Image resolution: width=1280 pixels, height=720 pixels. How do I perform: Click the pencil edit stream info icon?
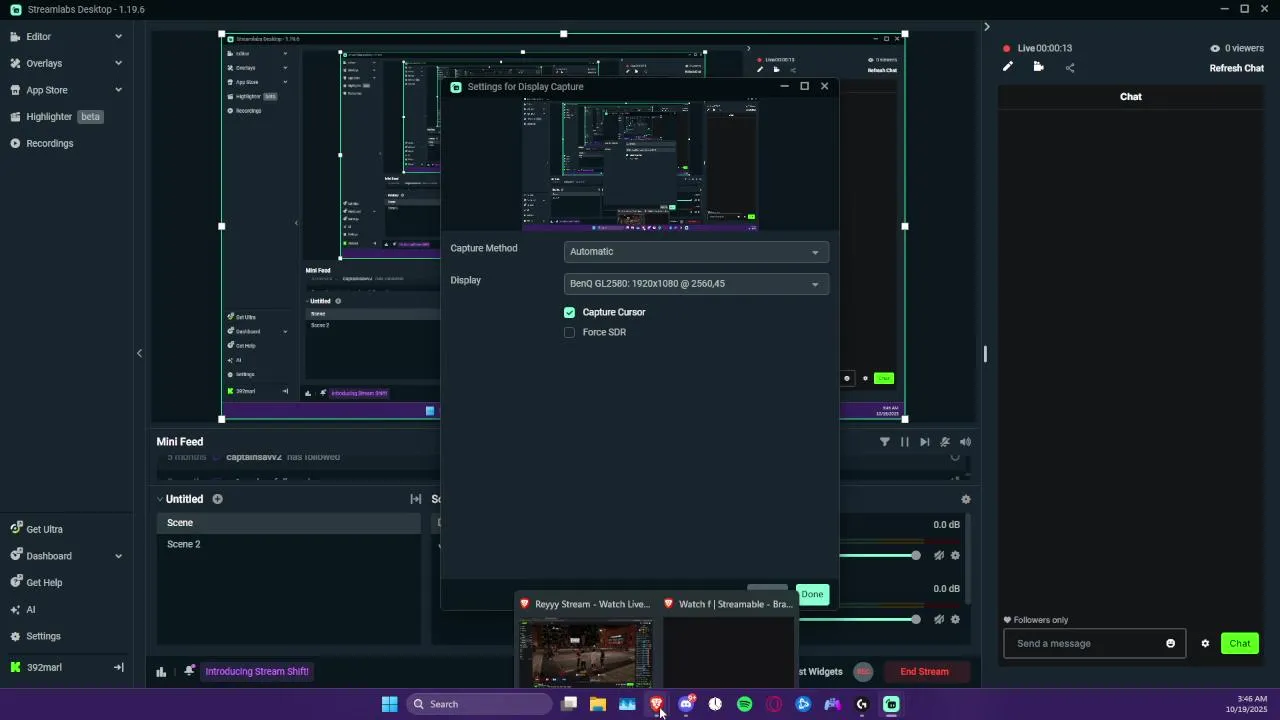pyautogui.click(x=1008, y=67)
